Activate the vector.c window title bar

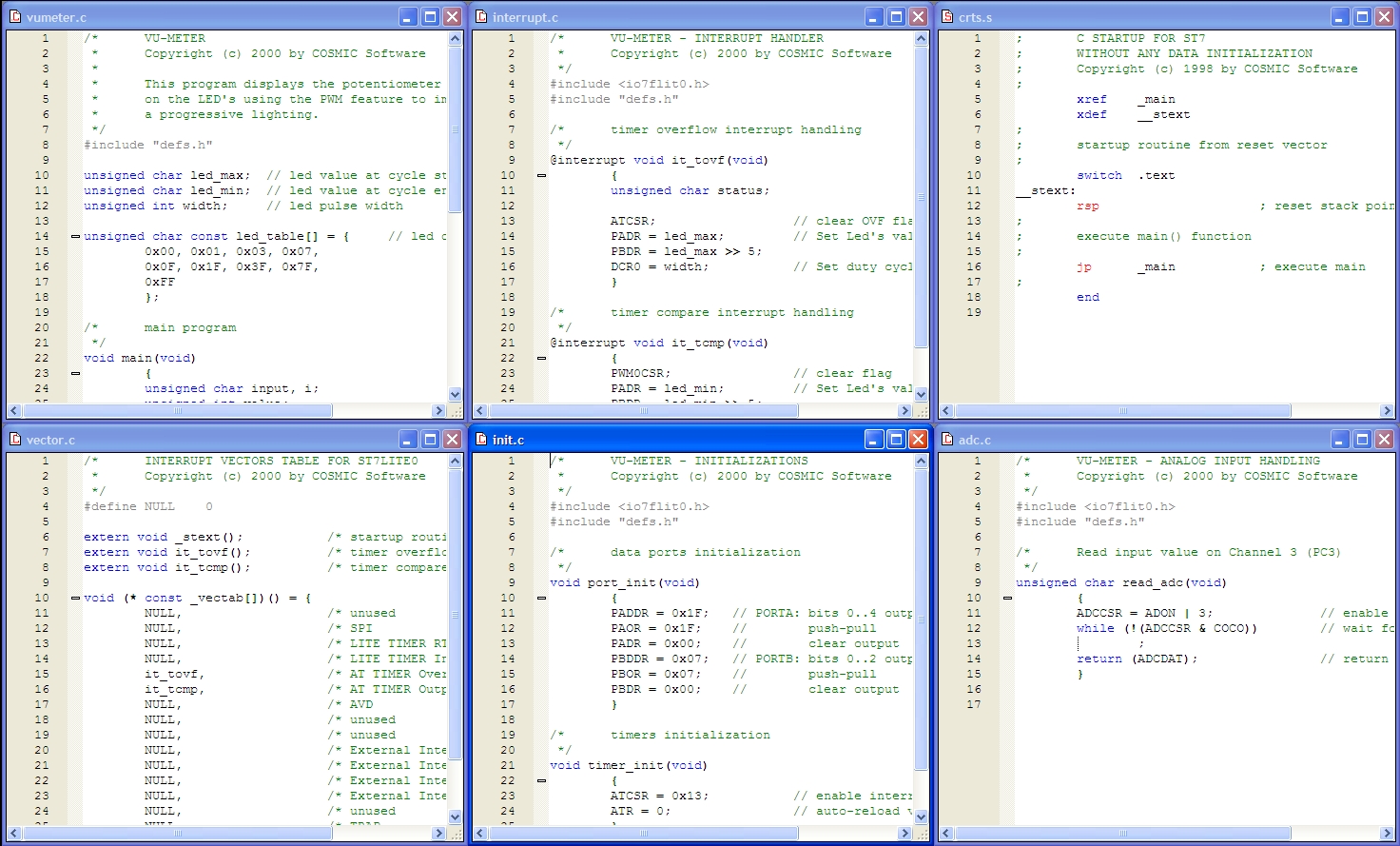tap(209, 440)
